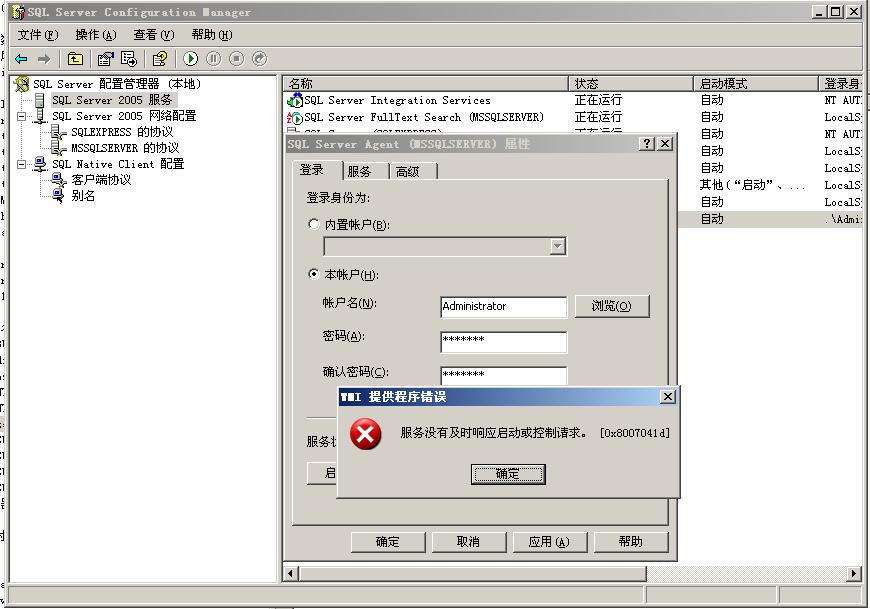Click the 别名 tree icon
The width and height of the screenshot is (870, 609).
click(58, 196)
